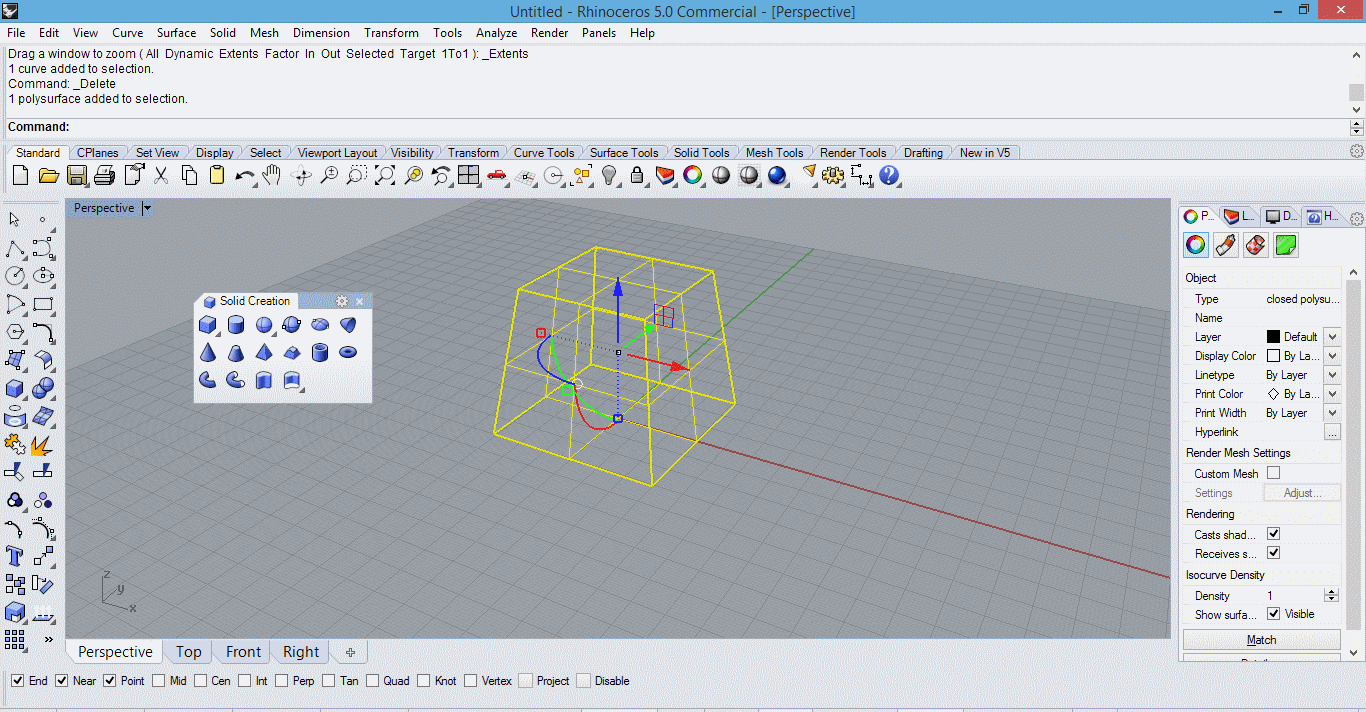Open the Print Width dropdown
1366x712 pixels.
click(x=1332, y=413)
